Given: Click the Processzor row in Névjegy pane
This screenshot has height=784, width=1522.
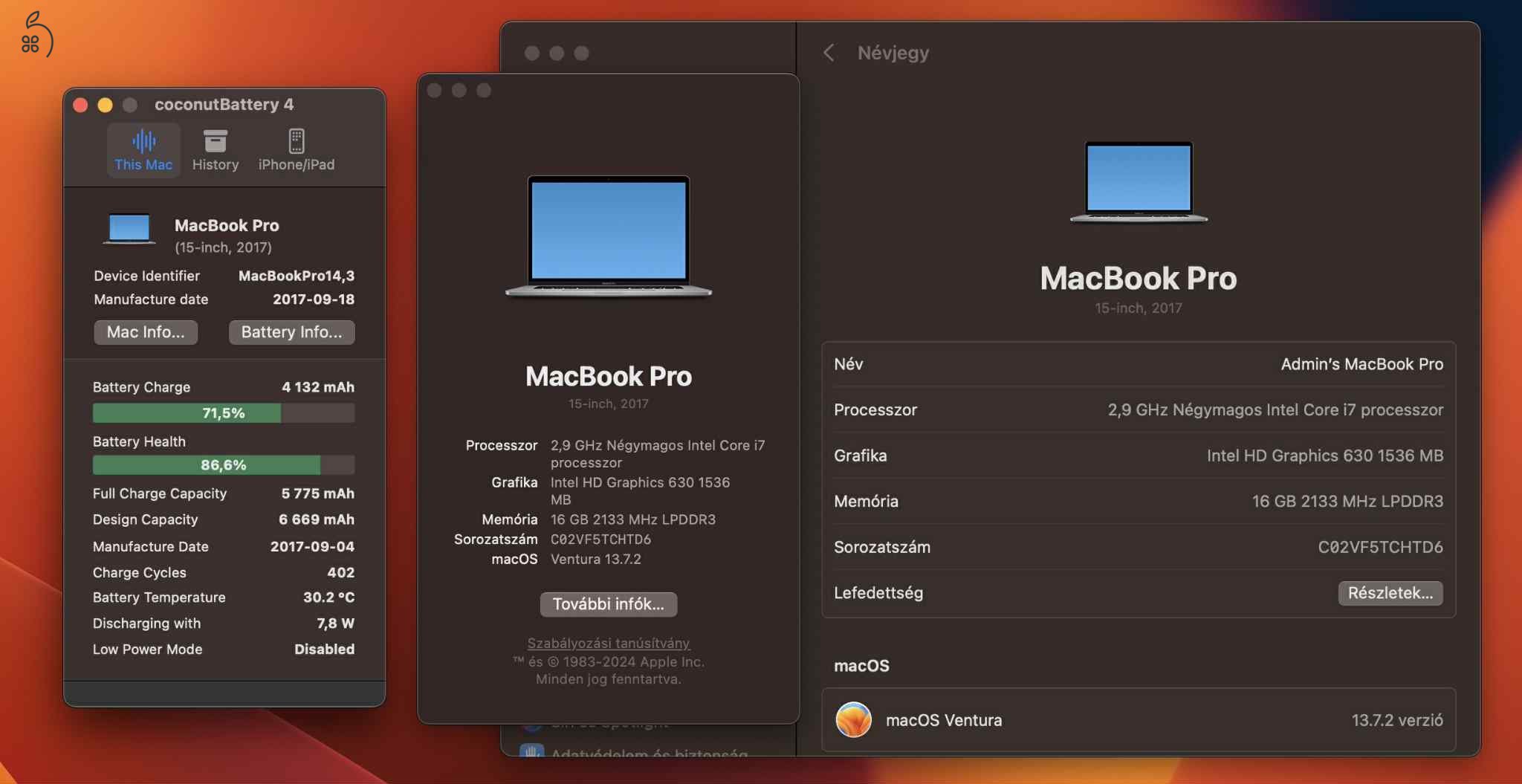Looking at the screenshot, I should [1139, 410].
